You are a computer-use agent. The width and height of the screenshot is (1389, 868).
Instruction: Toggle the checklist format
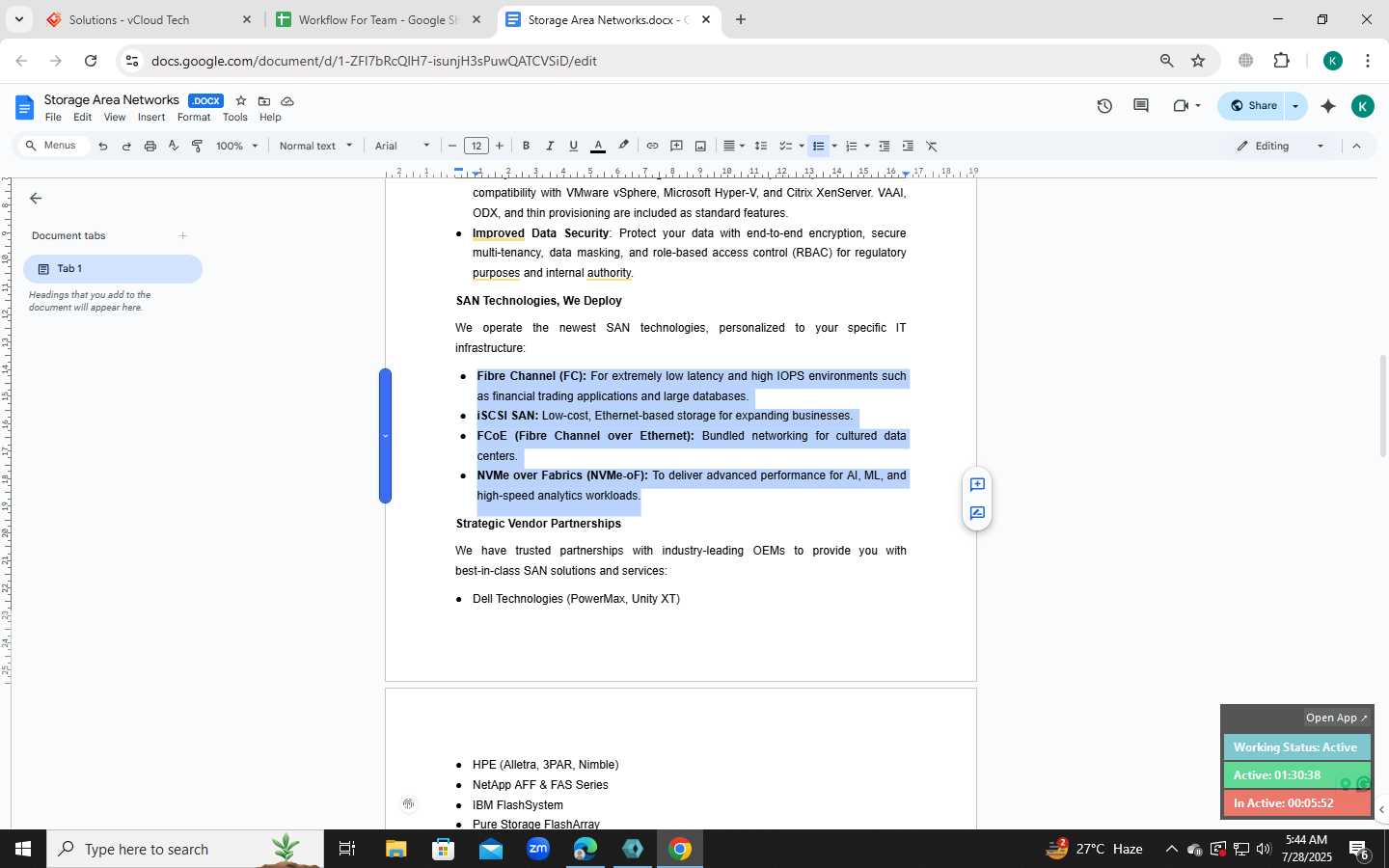click(785, 146)
